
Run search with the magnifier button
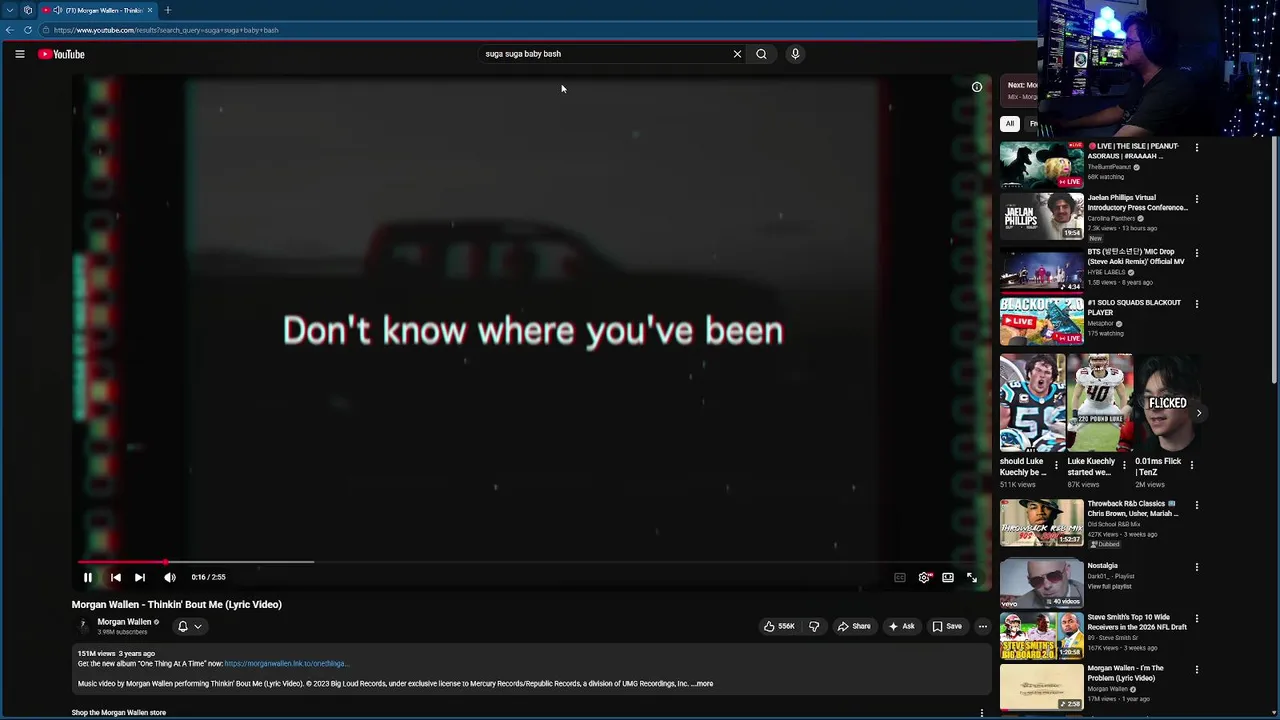tap(761, 54)
